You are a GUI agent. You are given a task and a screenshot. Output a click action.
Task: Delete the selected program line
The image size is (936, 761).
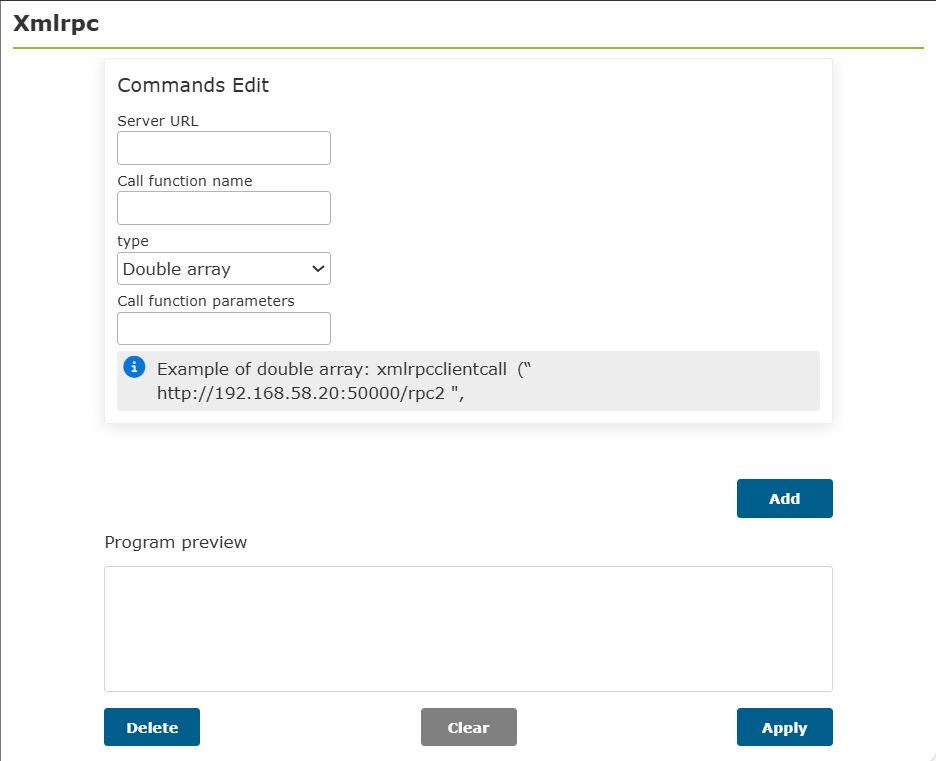[152, 727]
